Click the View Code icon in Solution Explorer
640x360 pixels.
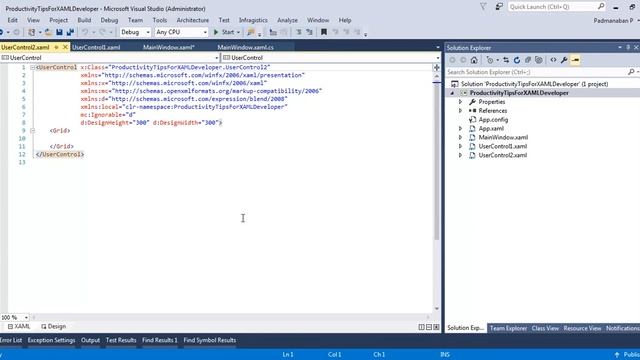click(553, 60)
